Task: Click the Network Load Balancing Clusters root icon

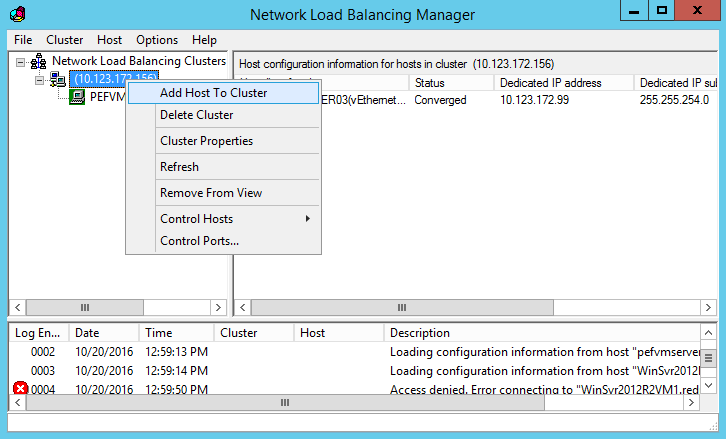Action: click(x=39, y=61)
